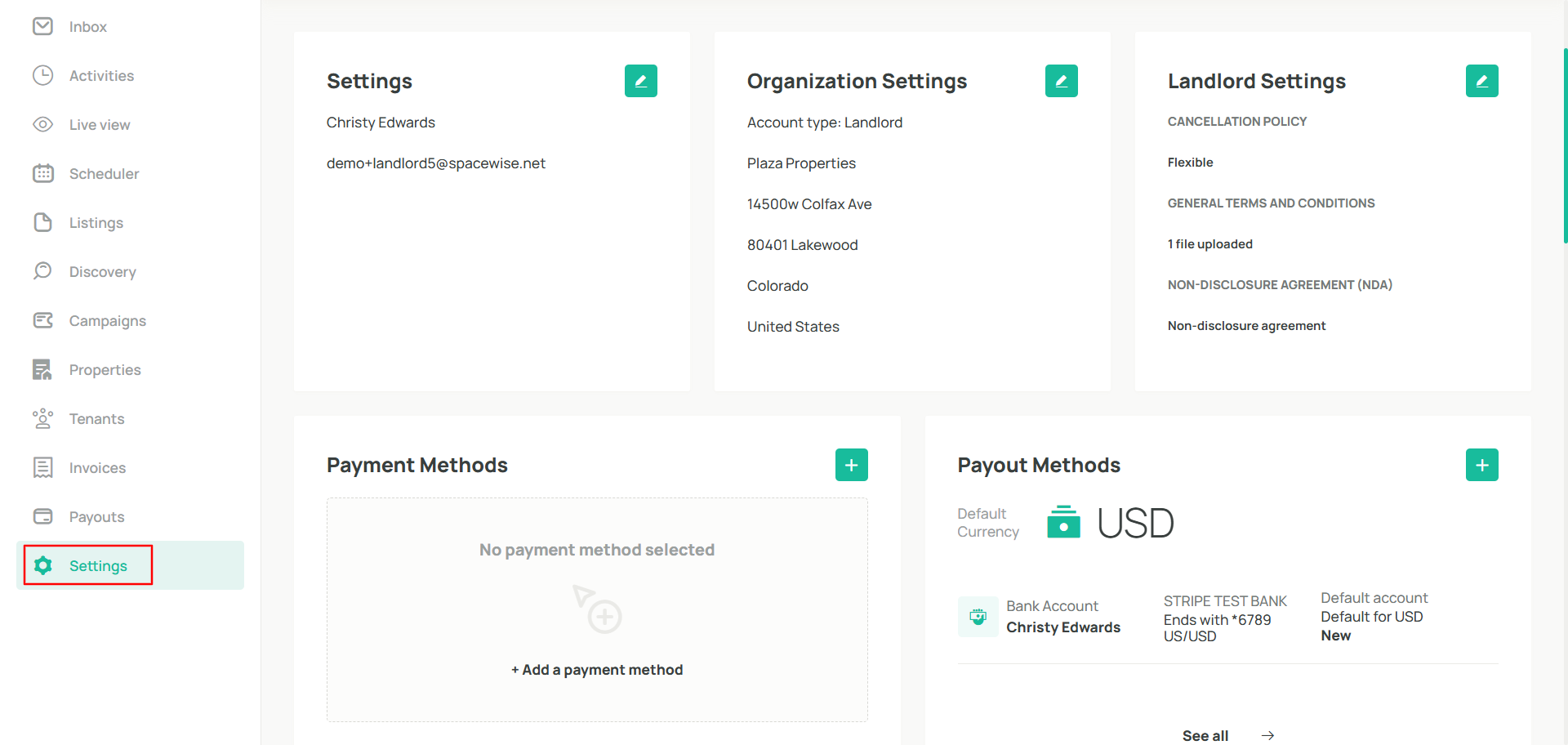Viewport: 1568px width, 745px height.
Task: Edit Organization Settings with pencil icon
Action: (1061, 81)
